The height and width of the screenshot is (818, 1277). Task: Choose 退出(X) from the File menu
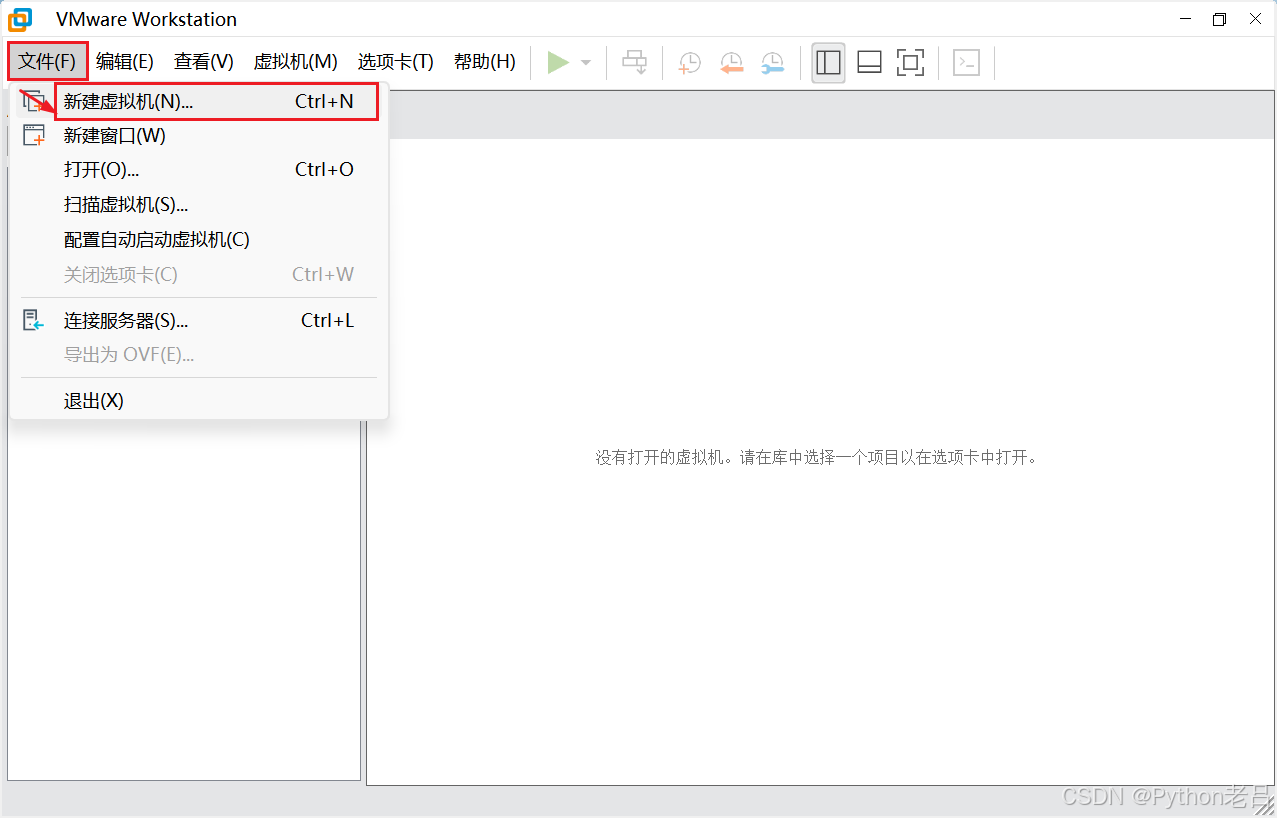coord(199,401)
